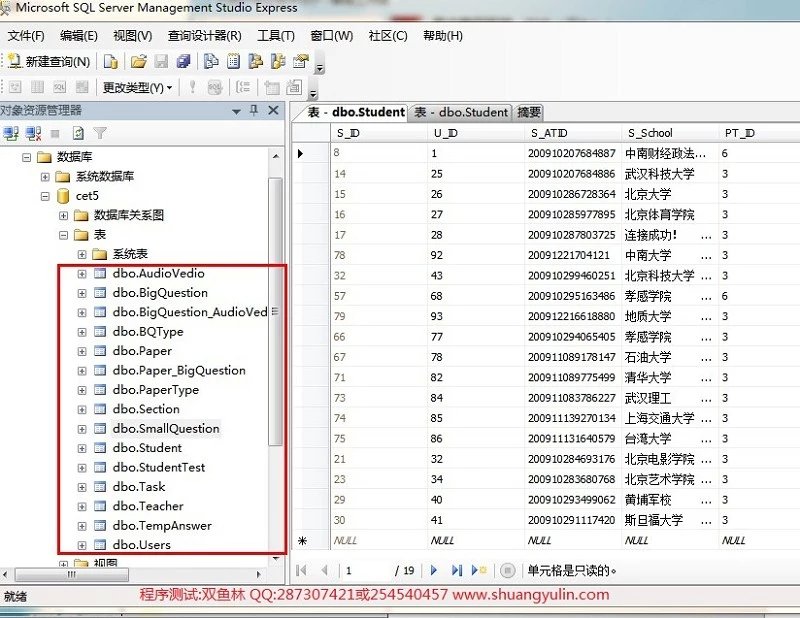
Task: Select dbo.Teacher table in the tree
Action: coord(148,506)
